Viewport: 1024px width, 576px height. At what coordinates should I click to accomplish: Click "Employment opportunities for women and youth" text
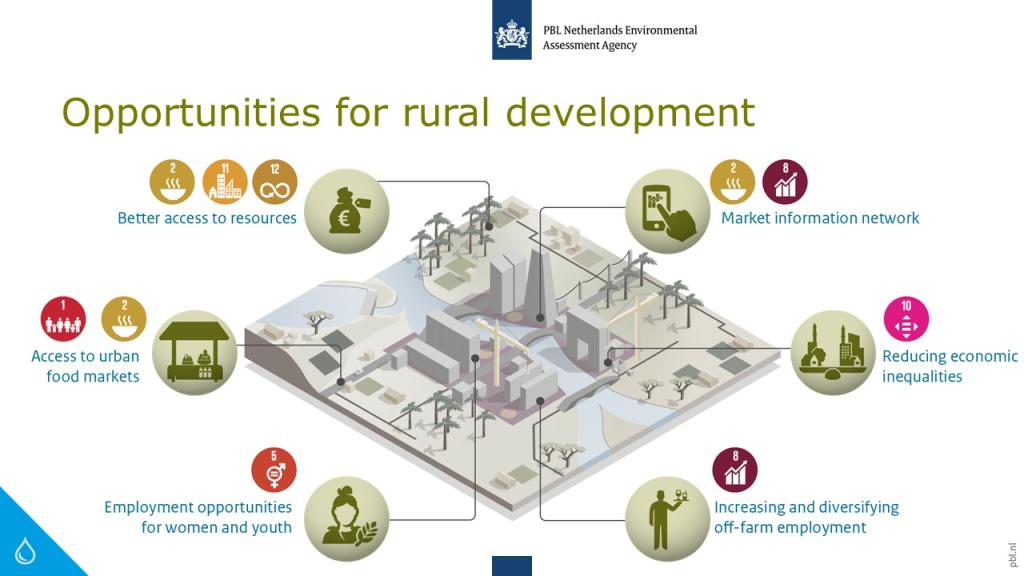coord(198,517)
